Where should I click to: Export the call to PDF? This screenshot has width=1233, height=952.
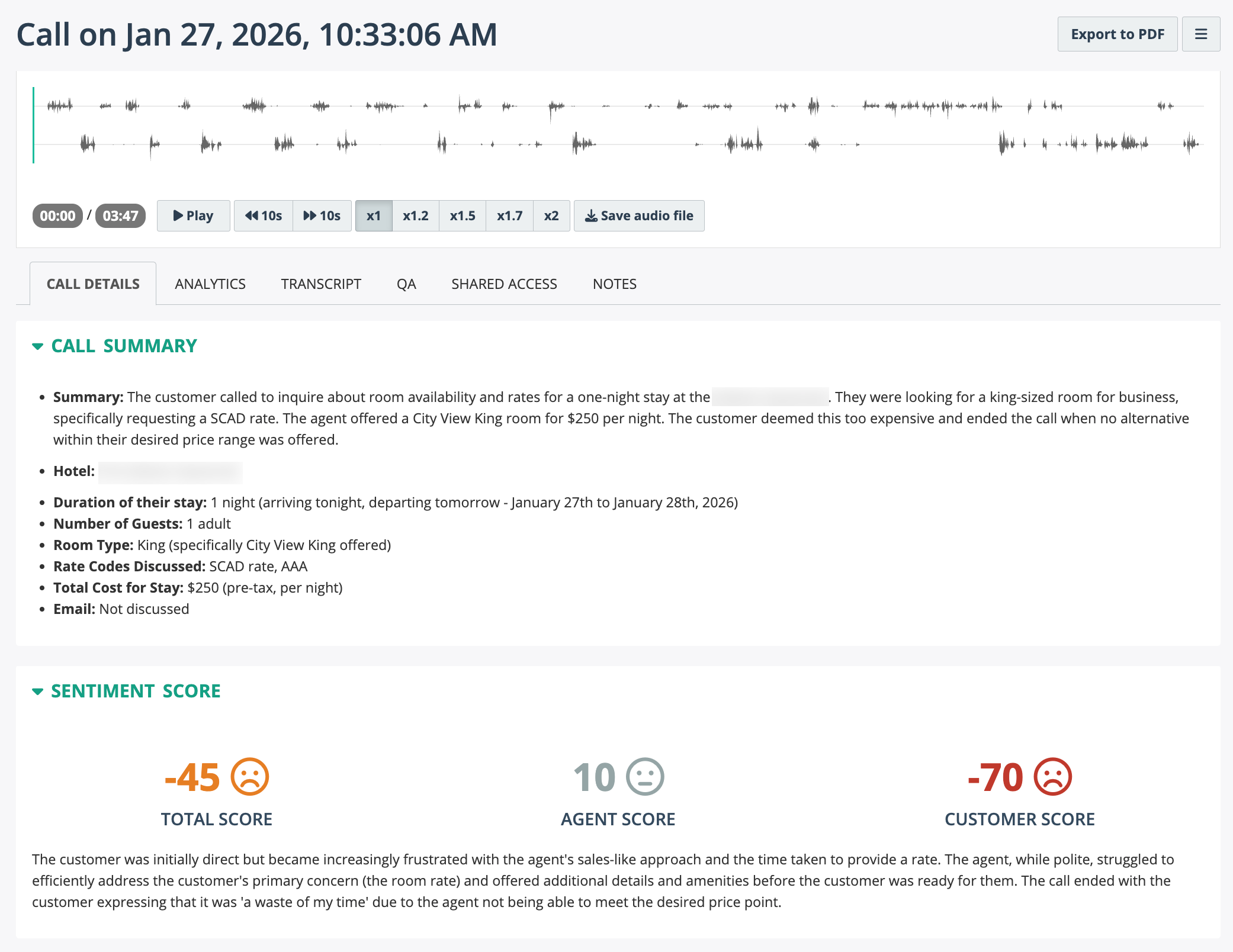(1117, 34)
